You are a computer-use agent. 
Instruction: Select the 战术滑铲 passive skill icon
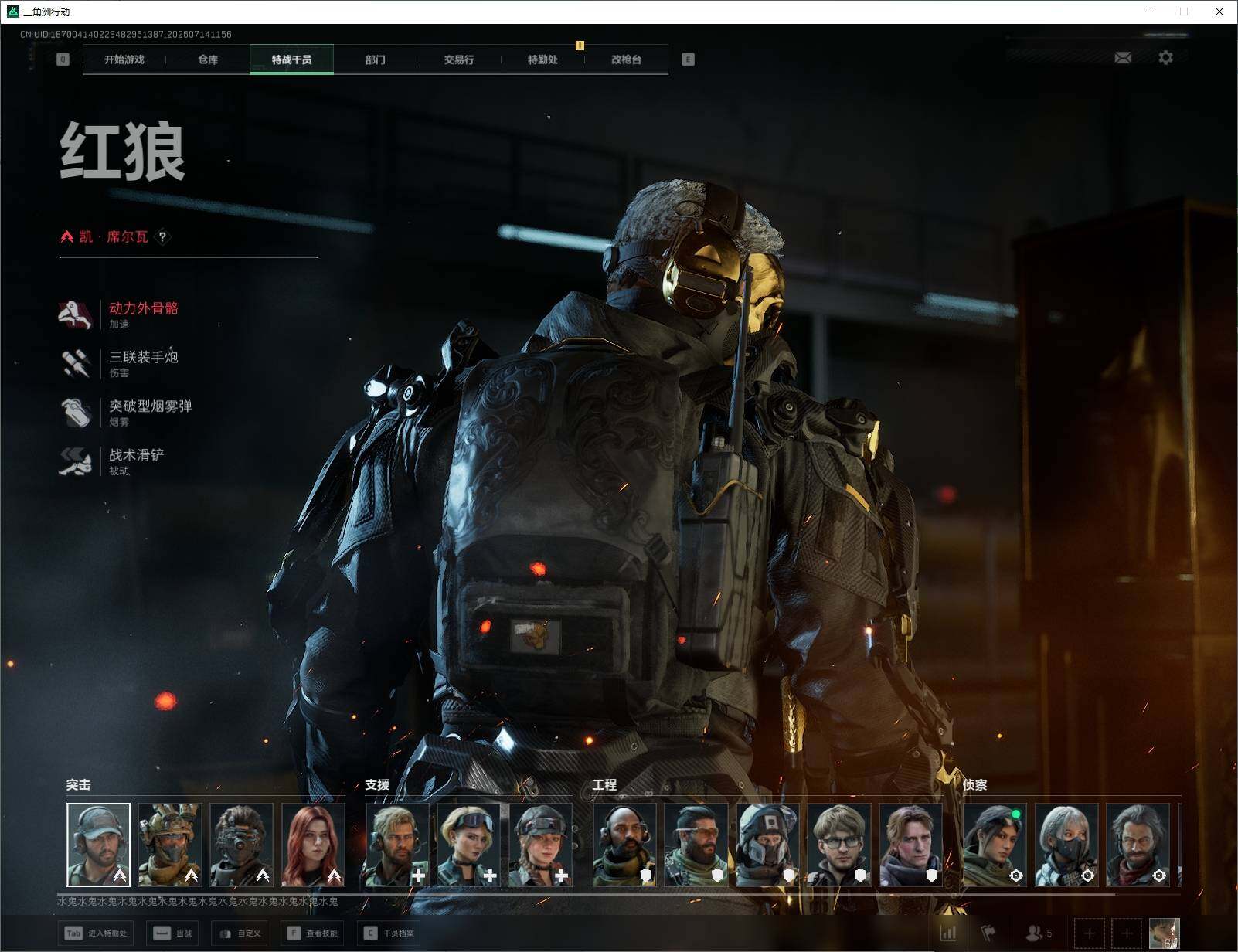75,461
